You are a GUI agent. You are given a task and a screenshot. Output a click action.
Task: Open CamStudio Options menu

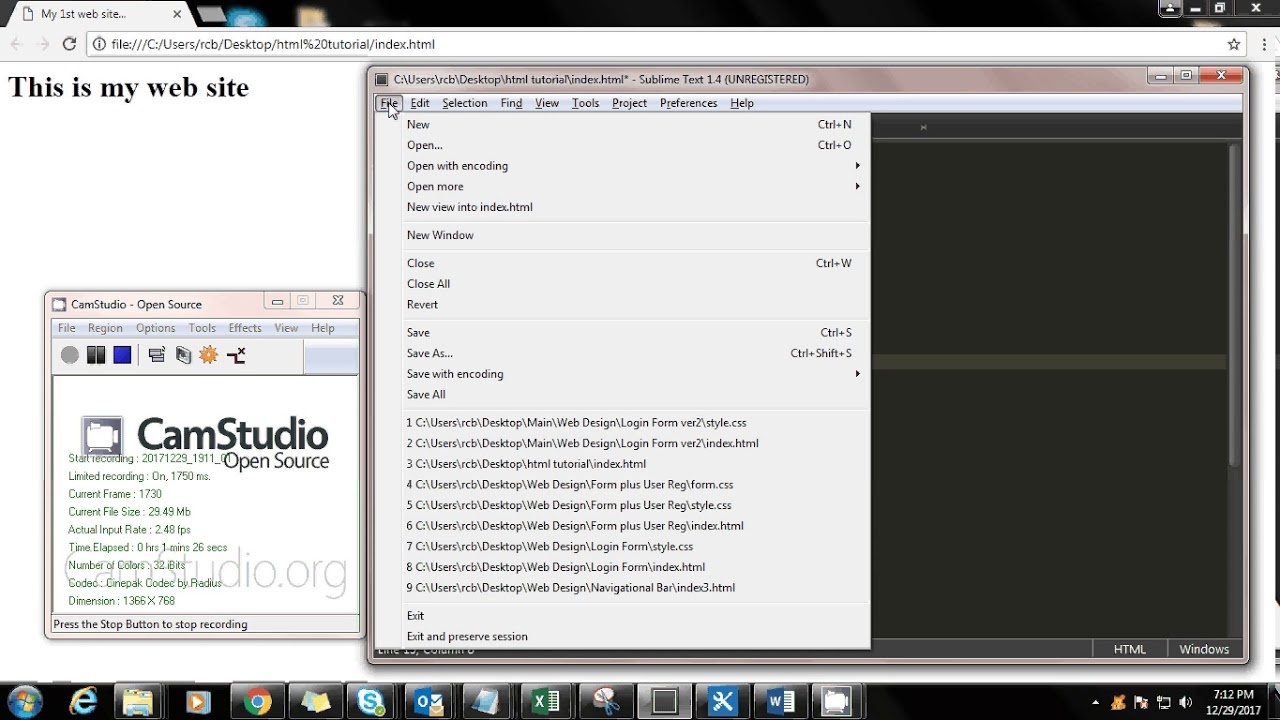155,328
